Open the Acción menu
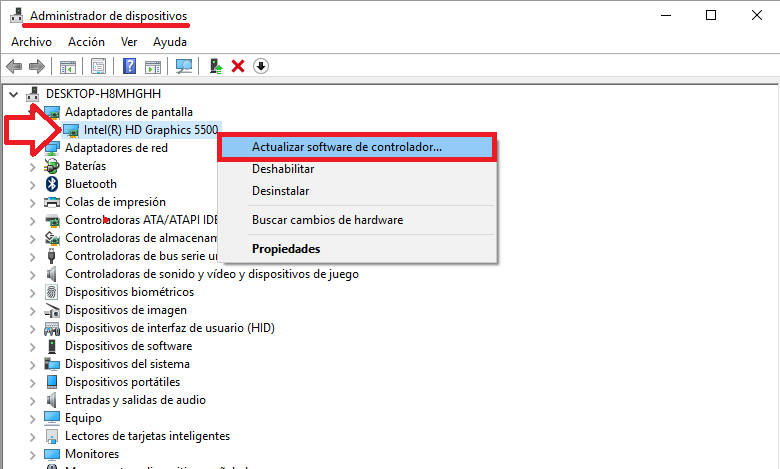Viewport: 780px width, 469px height. (87, 42)
